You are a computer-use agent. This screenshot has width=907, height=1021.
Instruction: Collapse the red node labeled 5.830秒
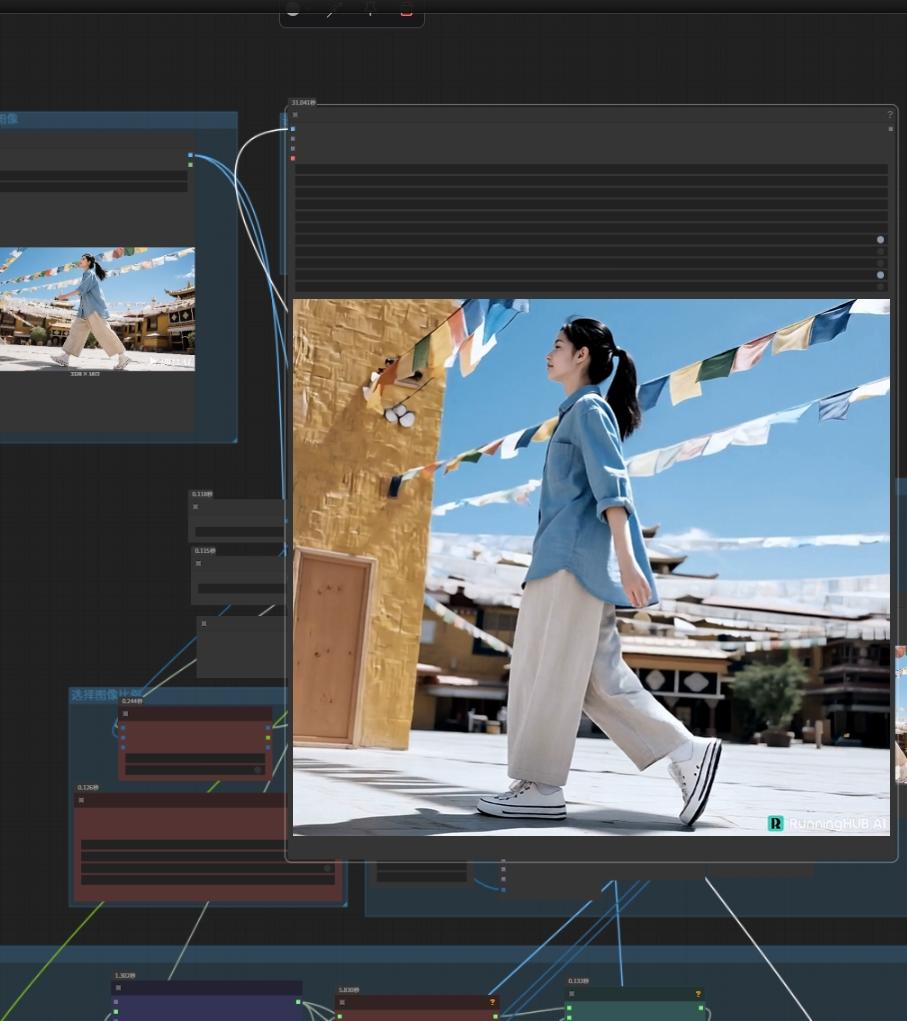[342, 1002]
